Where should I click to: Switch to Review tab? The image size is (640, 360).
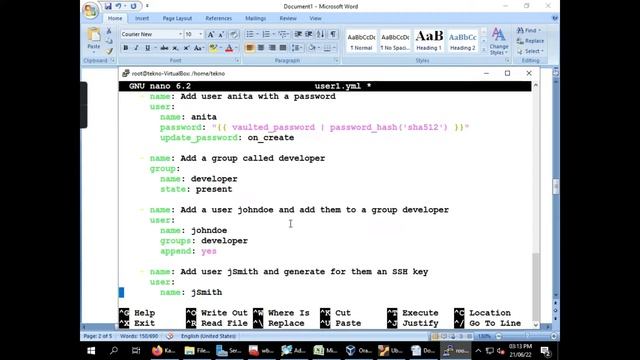[288, 18]
